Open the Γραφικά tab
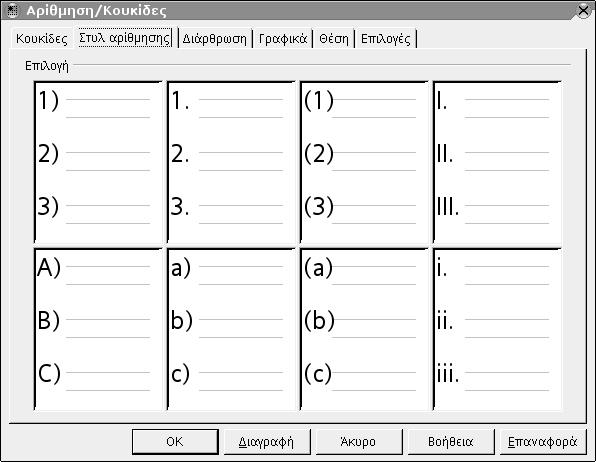This screenshot has height=462, width=596. point(283,38)
